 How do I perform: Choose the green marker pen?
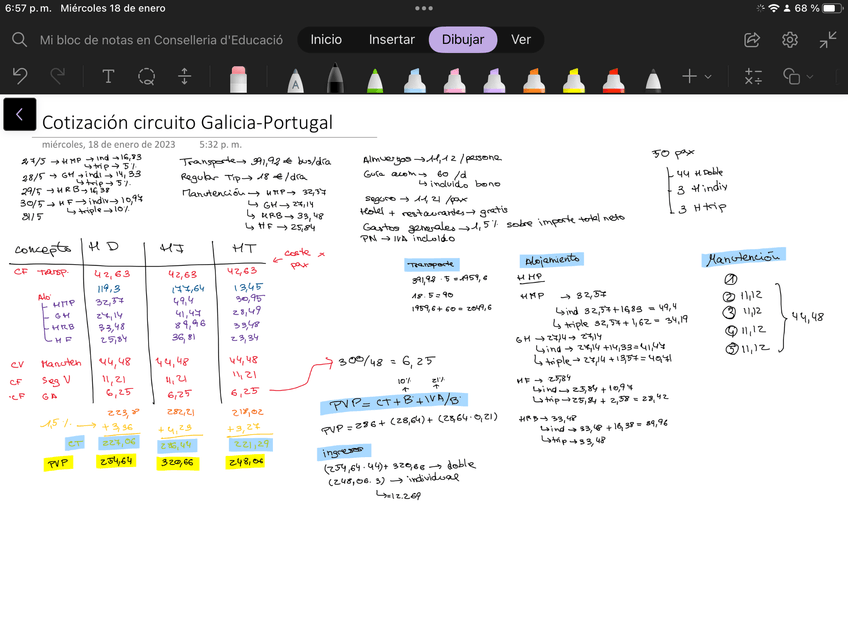pyautogui.click(x=375, y=80)
